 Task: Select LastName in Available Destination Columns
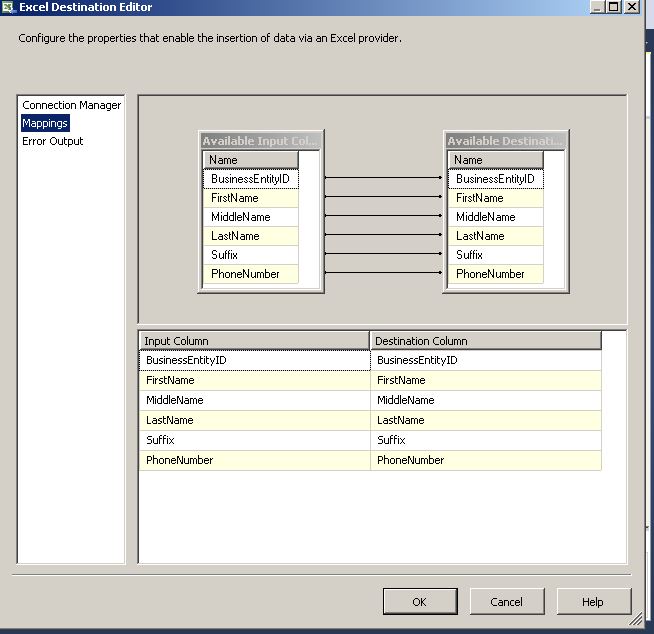496,236
